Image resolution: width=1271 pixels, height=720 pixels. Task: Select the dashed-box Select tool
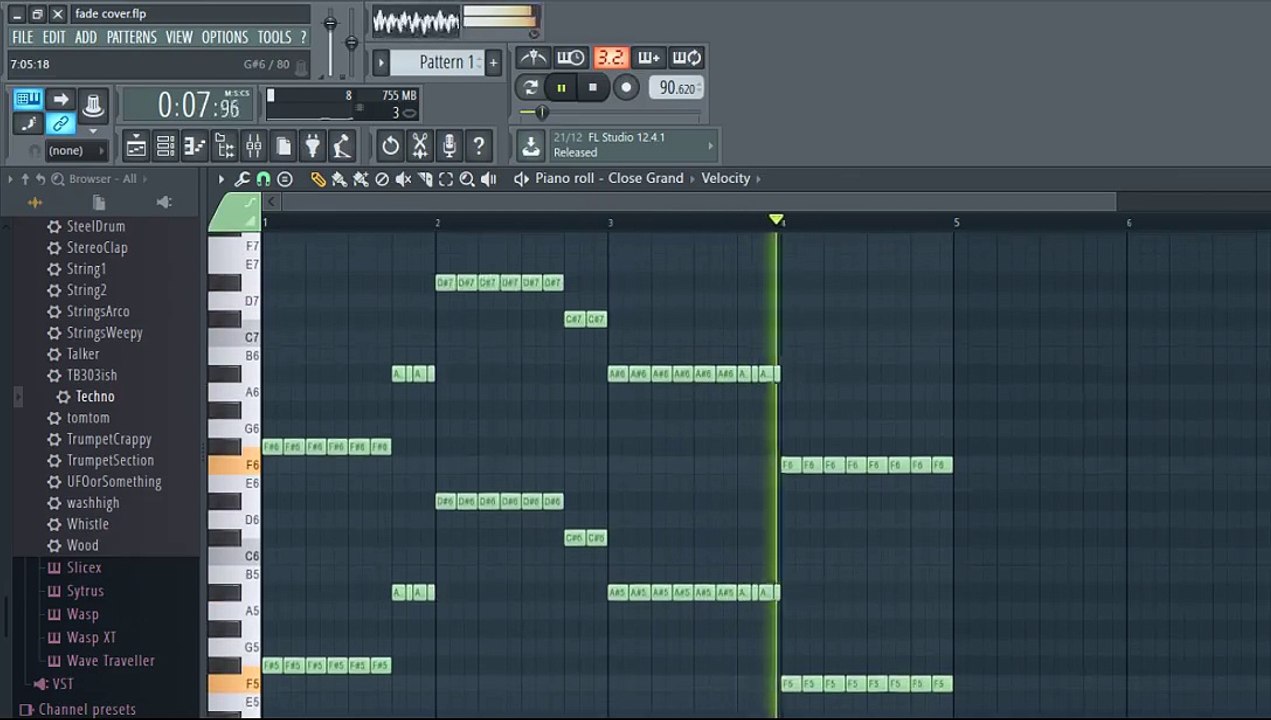[x=446, y=179]
